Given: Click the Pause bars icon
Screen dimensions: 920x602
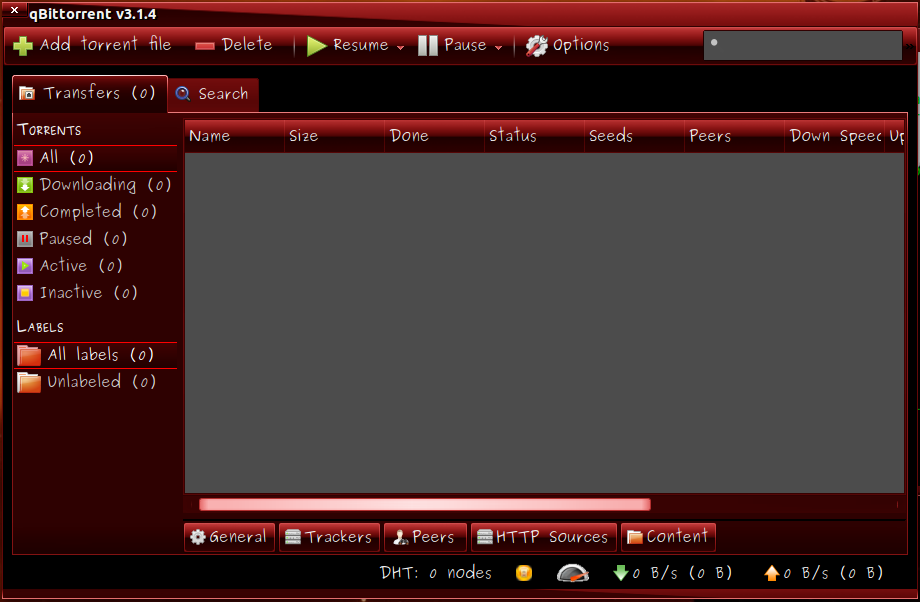Looking at the screenshot, I should pyautogui.click(x=428, y=46).
